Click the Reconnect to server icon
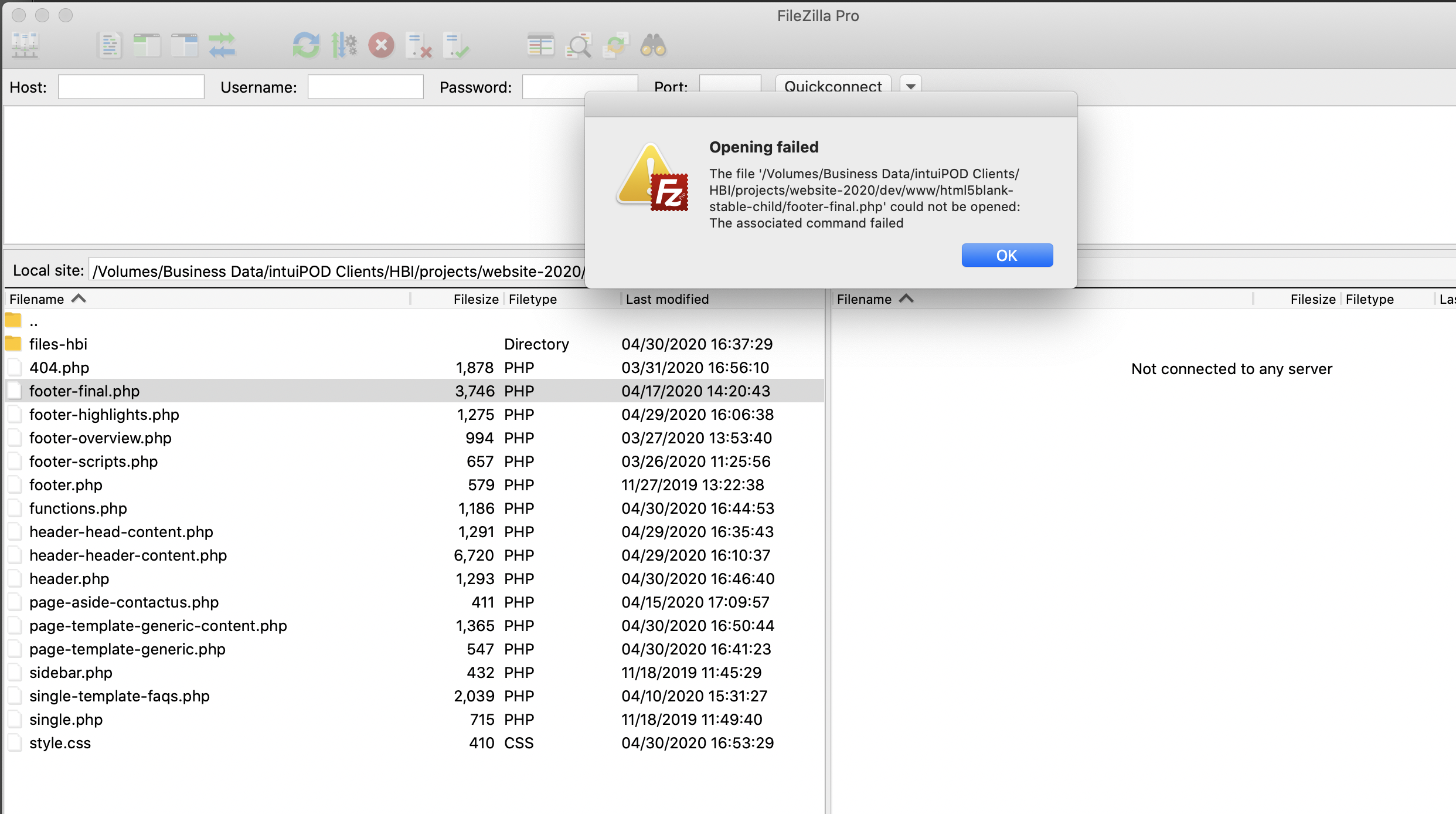 (x=456, y=45)
